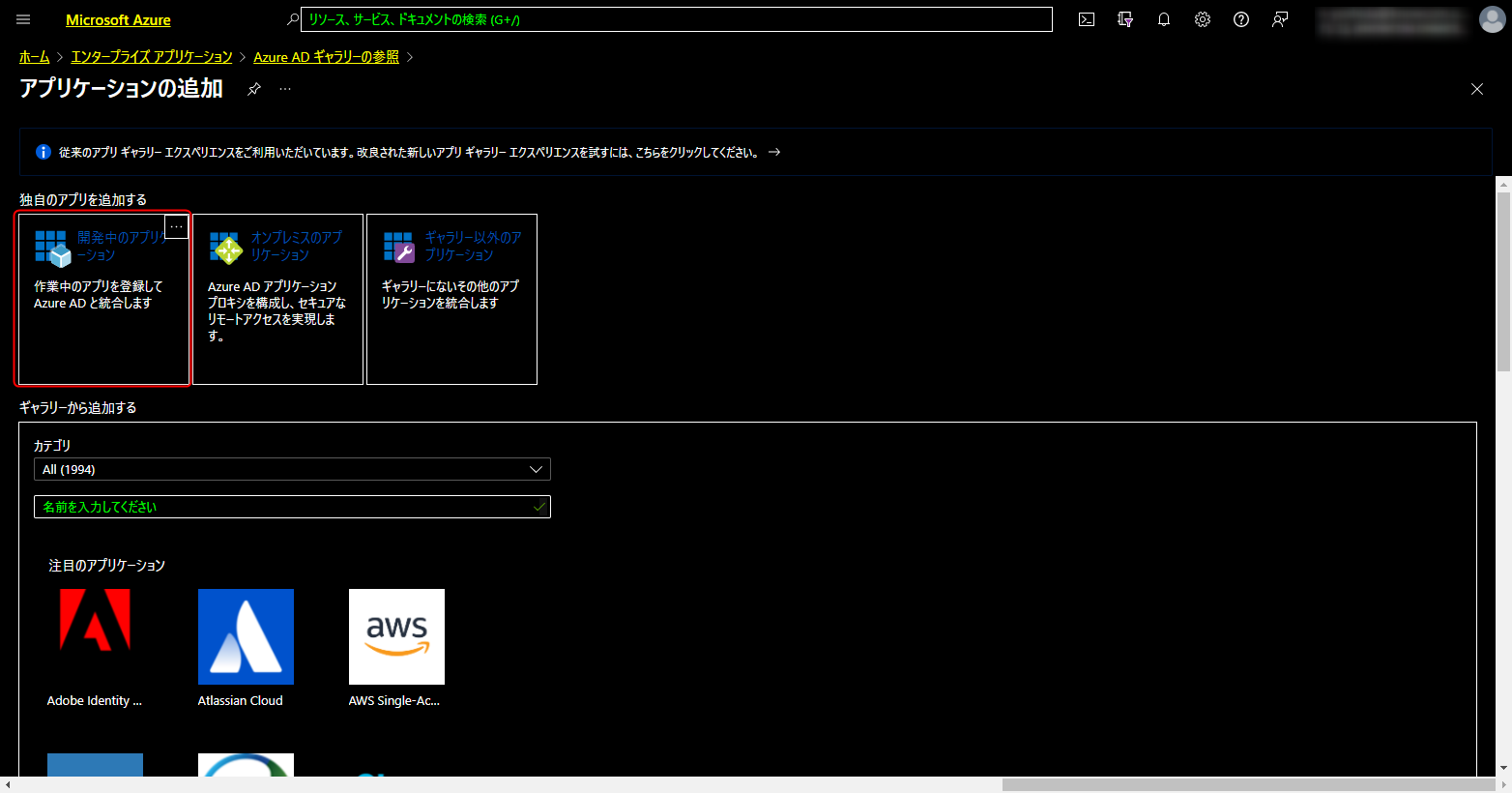Open the portal hamburger menu
Viewport: 1512px width, 793px height.
[x=23, y=19]
